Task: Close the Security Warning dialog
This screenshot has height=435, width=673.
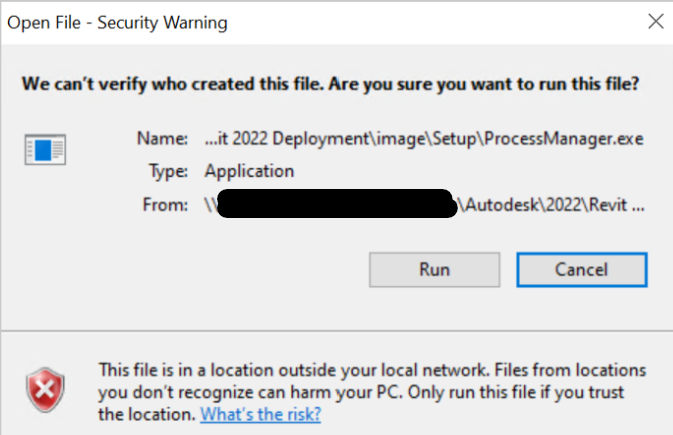Action: pyautogui.click(x=655, y=21)
